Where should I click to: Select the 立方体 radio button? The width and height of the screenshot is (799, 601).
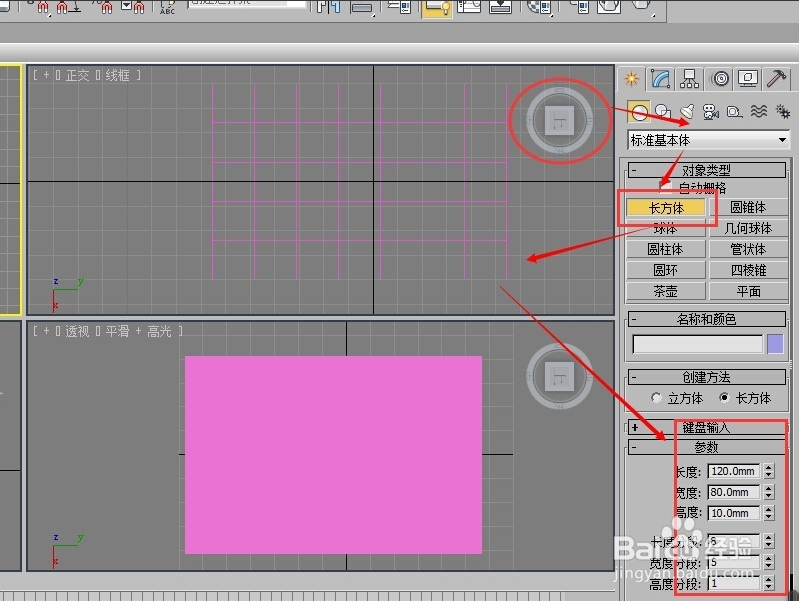coord(657,398)
